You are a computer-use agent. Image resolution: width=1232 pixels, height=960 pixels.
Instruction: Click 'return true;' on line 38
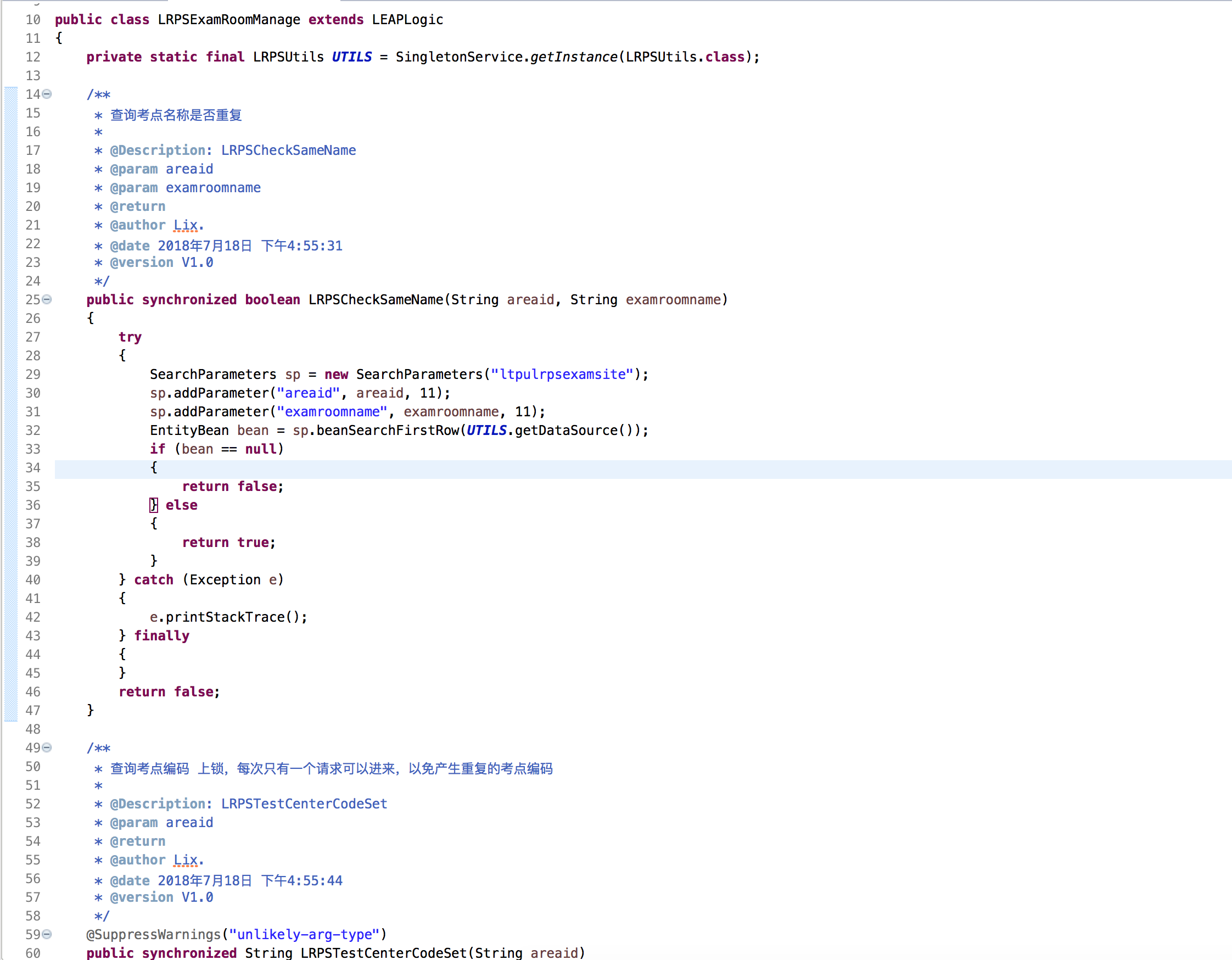click(229, 543)
